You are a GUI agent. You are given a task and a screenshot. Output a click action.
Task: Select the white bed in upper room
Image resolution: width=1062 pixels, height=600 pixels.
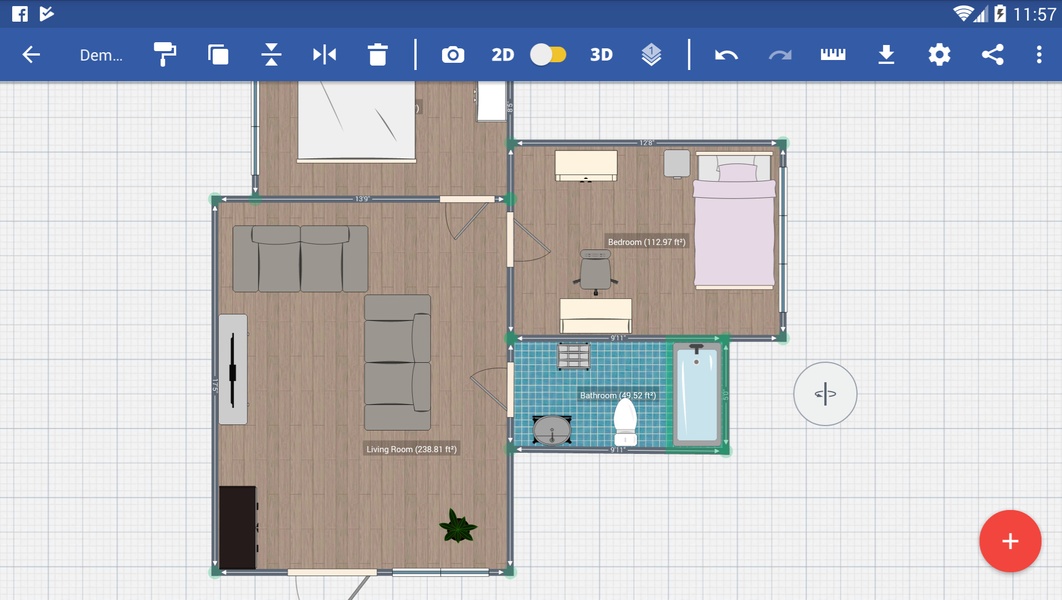[x=356, y=122]
